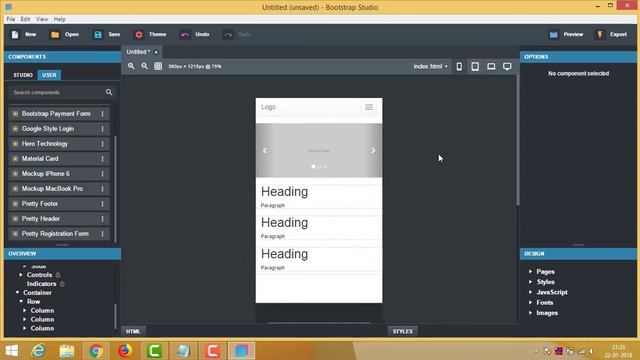Click the component search magnifier icon
Image resolution: width=640 pixels, height=360 pixels.
pos(109,92)
